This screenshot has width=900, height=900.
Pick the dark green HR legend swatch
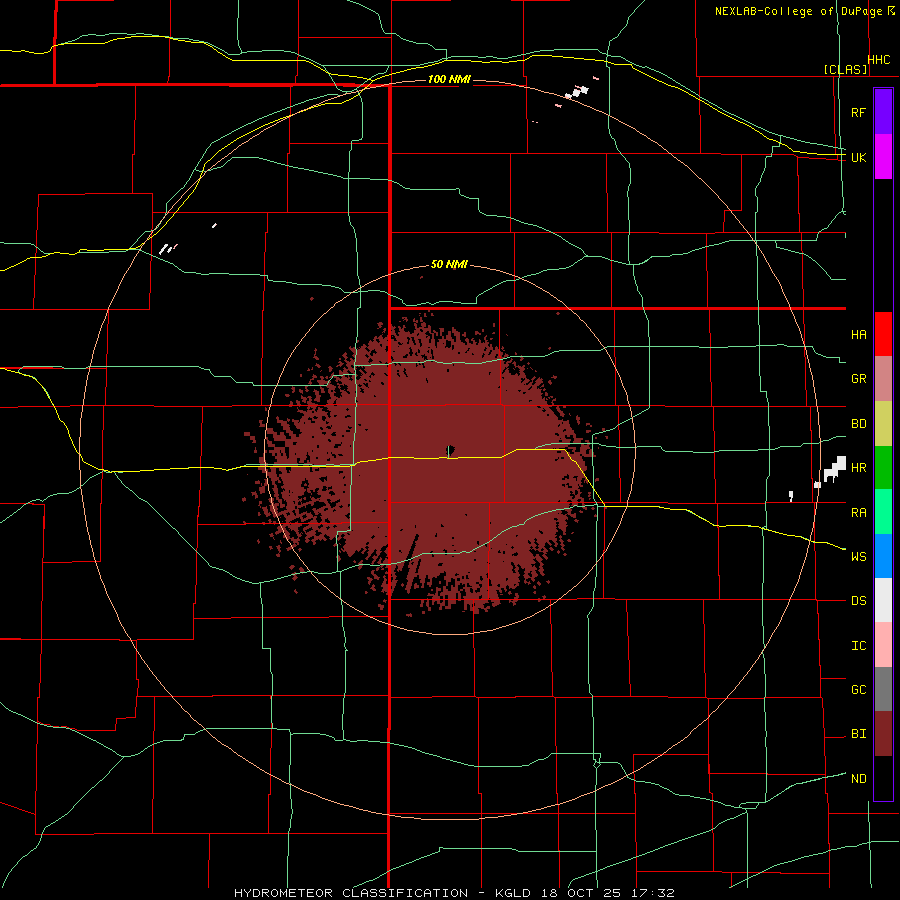pos(883,467)
